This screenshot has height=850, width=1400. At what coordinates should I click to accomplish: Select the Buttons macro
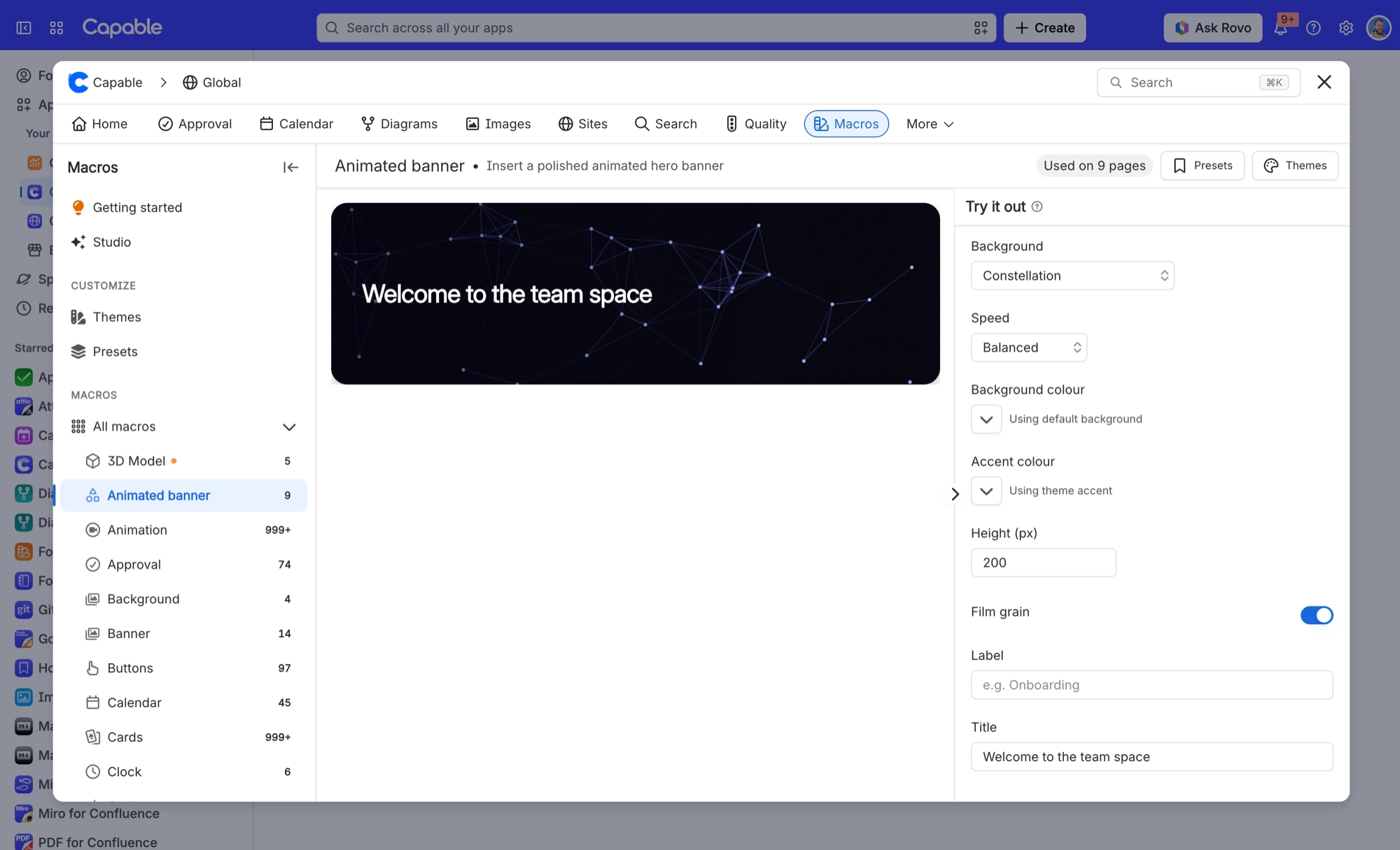183,668
